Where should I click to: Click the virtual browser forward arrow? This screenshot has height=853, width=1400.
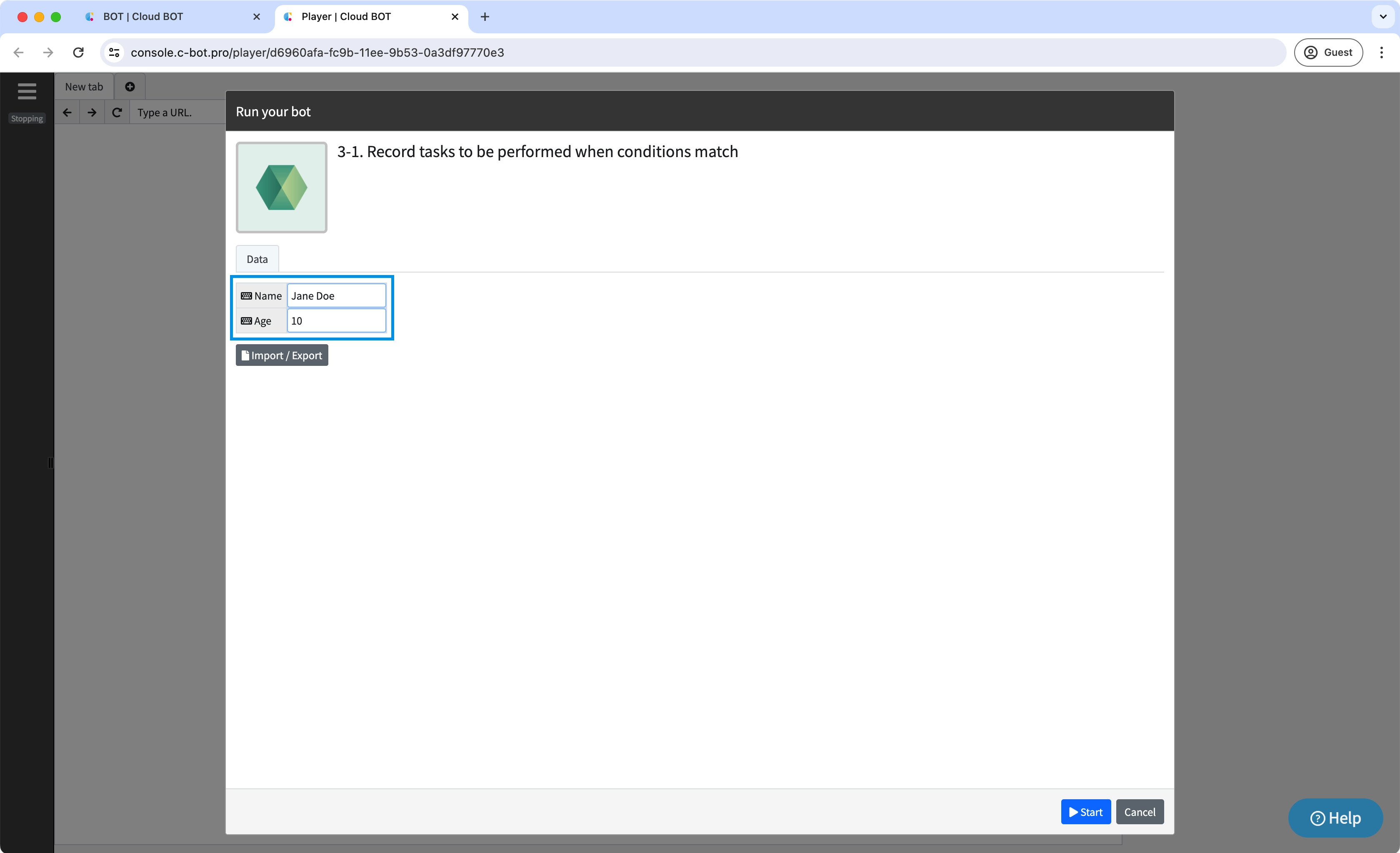[92, 113]
